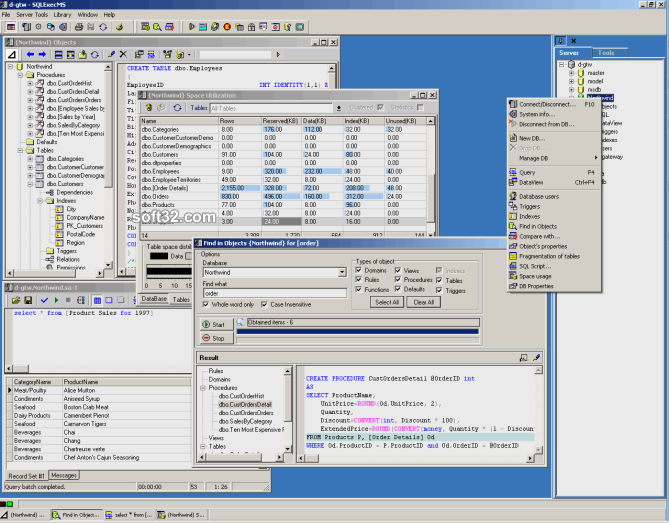Click the green run arrow in query toolbar

coord(56,300)
